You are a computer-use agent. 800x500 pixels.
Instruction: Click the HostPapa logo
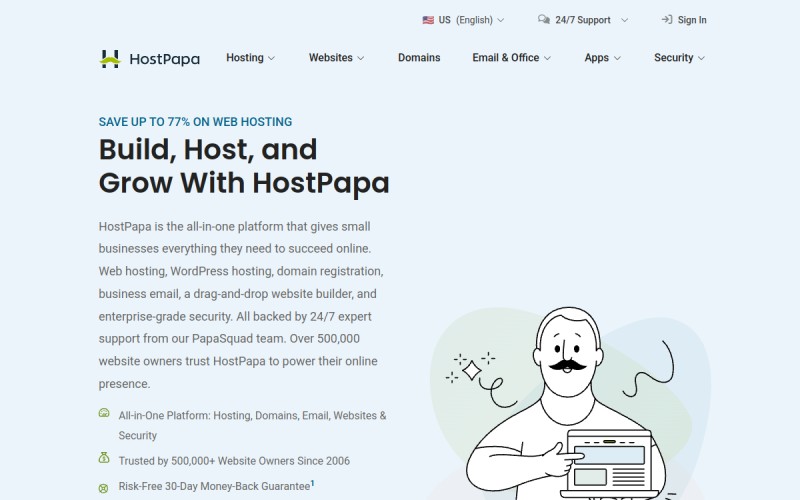coord(149,59)
